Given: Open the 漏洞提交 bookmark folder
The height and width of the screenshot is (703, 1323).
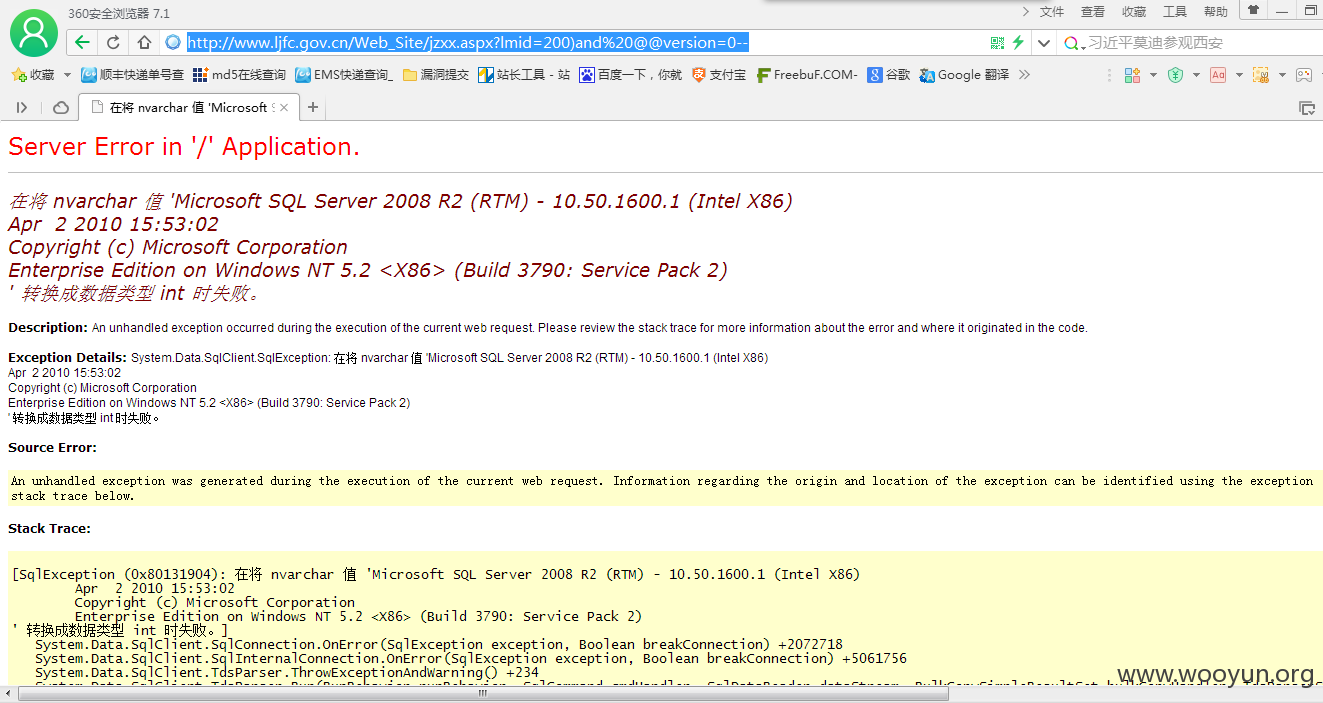Looking at the screenshot, I should (436, 75).
